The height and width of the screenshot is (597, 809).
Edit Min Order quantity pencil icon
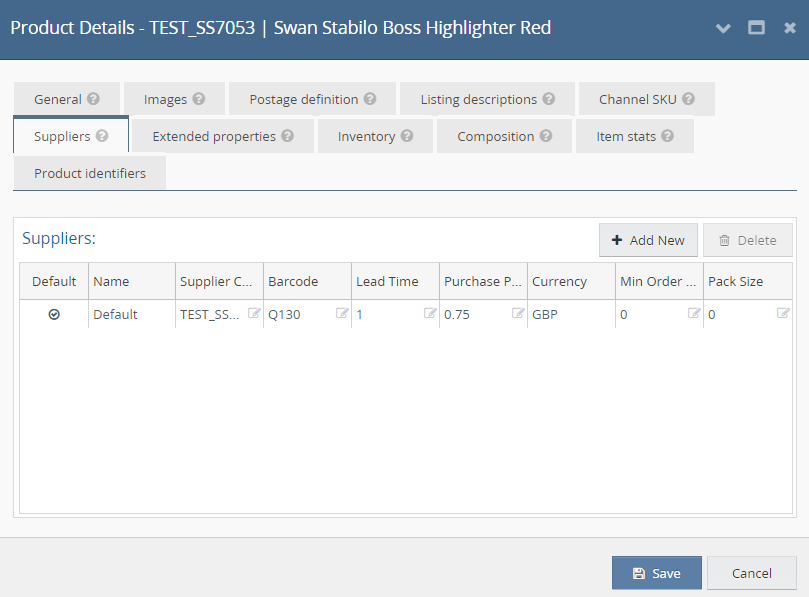point(694,313)
